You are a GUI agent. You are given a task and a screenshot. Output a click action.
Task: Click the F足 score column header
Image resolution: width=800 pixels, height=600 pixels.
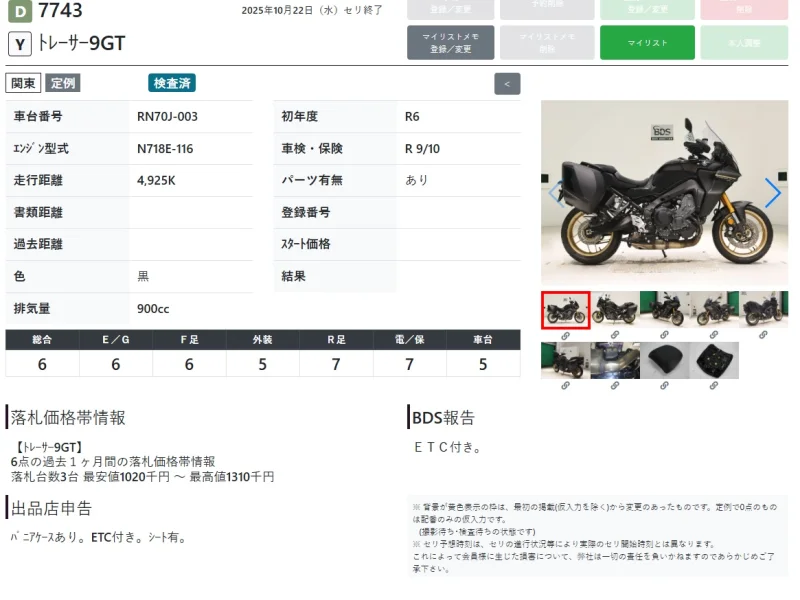pyautogui.click(x=189, y=340)
